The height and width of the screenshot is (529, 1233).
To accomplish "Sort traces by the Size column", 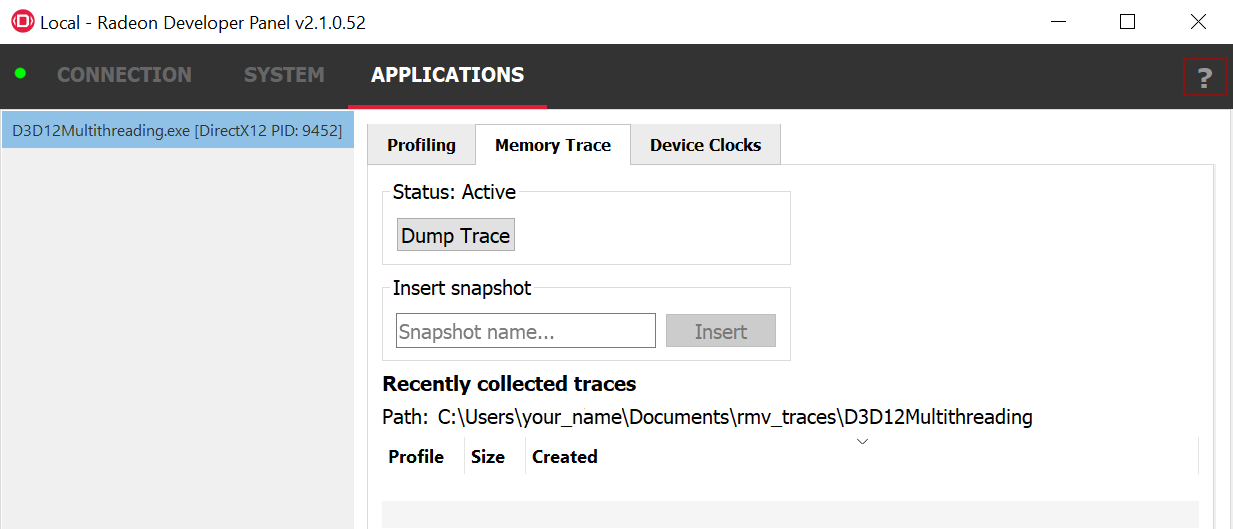I will click(x=488, y=457).
